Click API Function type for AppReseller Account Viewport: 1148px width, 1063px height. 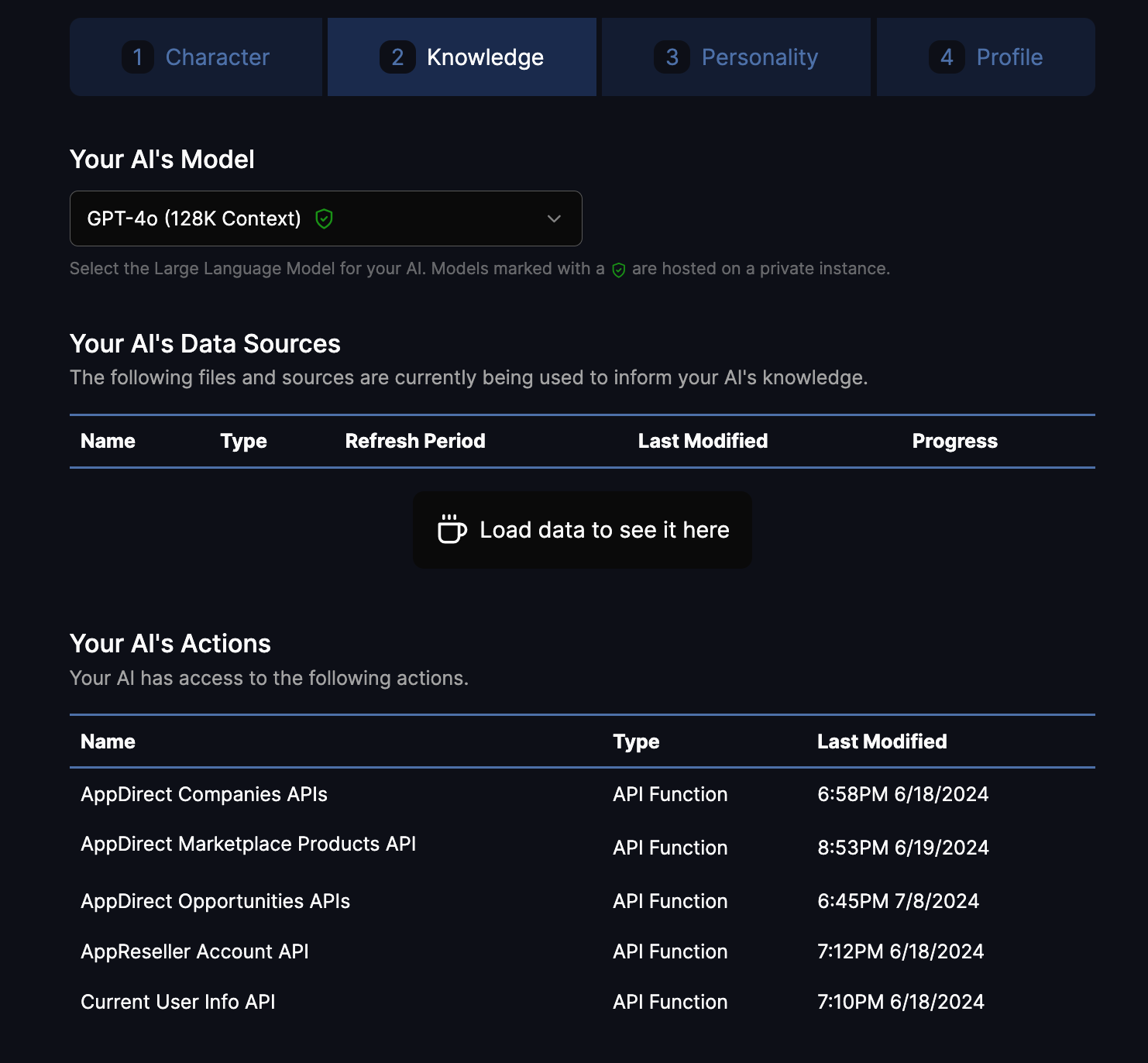click(x=670, y=951)
